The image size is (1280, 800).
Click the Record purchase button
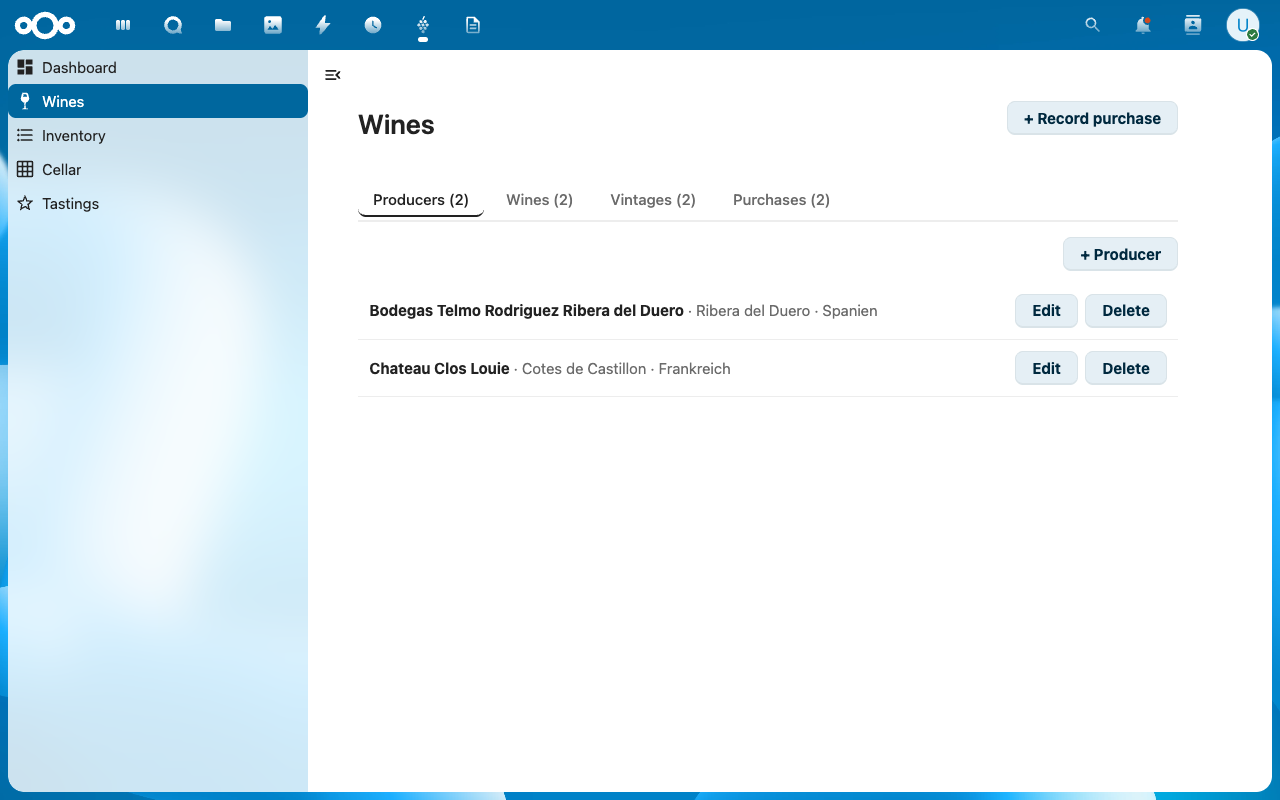pos(1092,118)
